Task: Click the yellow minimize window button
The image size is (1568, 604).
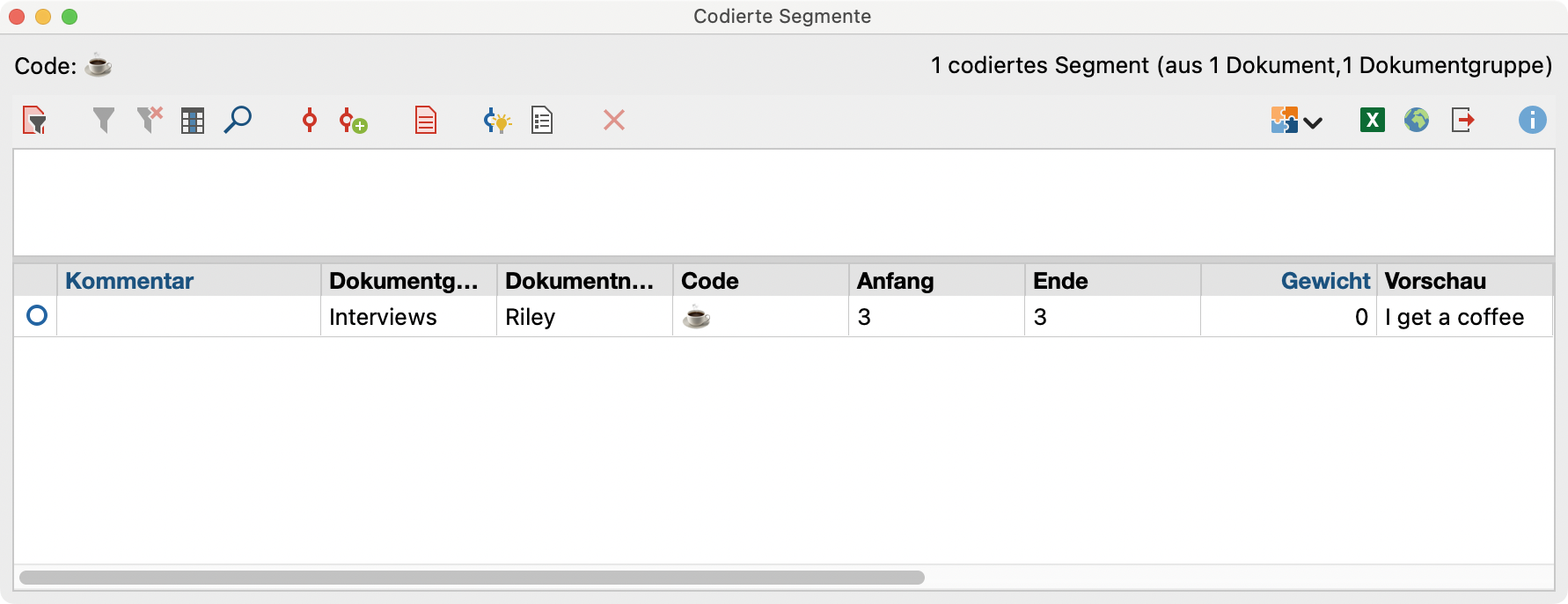Action: (x=43, y=17)
